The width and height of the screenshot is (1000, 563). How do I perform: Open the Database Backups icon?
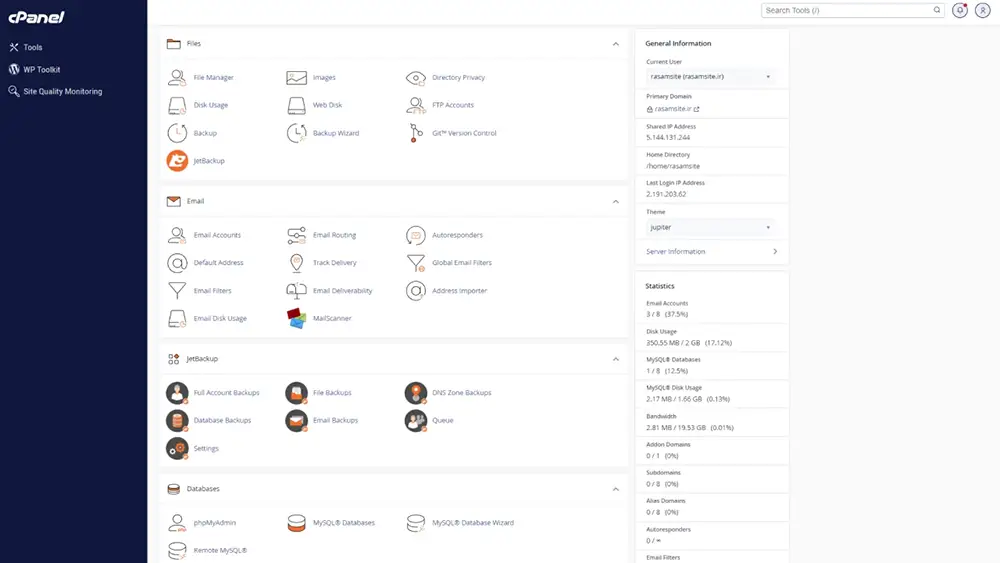177,420
